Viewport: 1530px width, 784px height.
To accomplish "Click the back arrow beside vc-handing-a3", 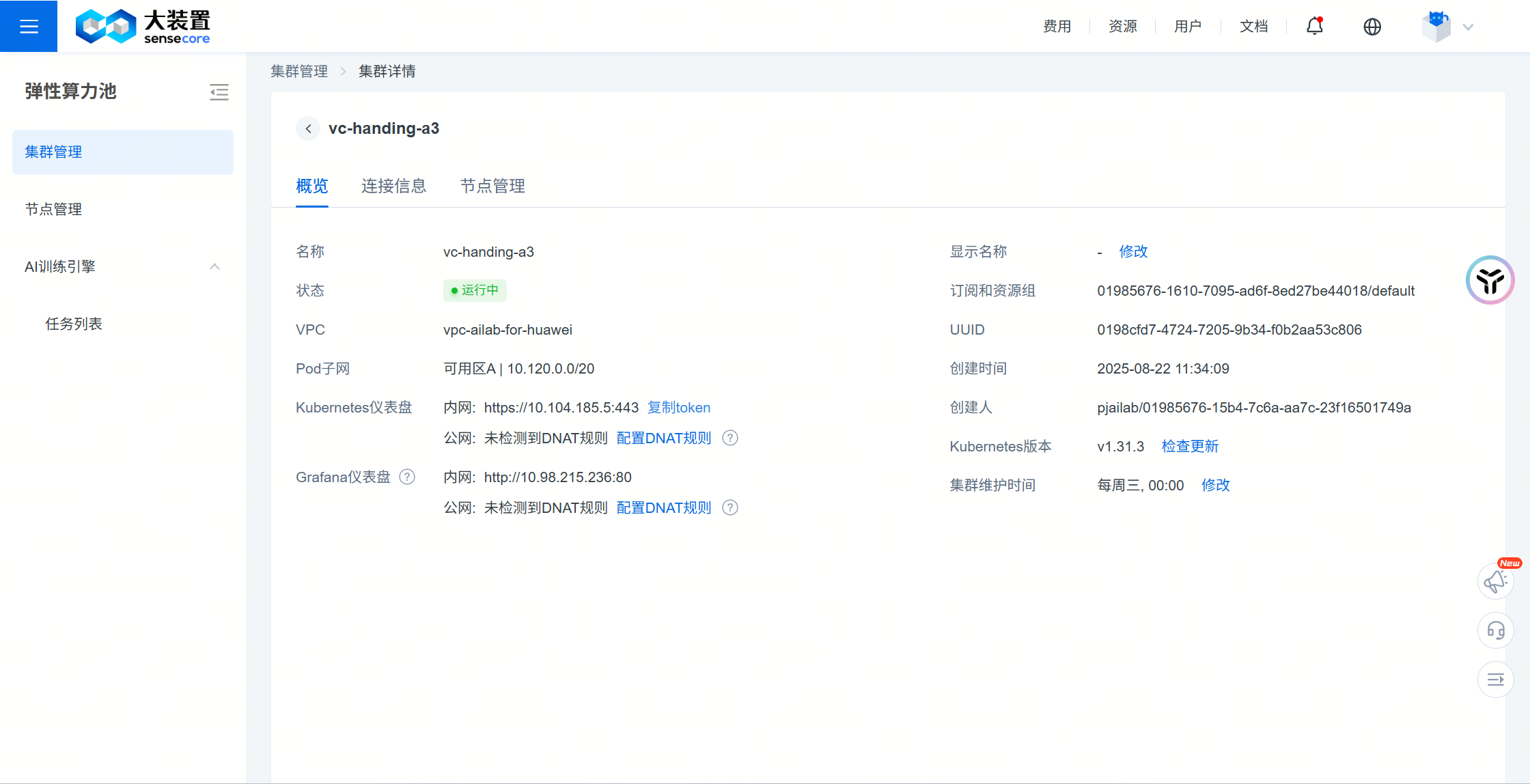I will (308, 128).
